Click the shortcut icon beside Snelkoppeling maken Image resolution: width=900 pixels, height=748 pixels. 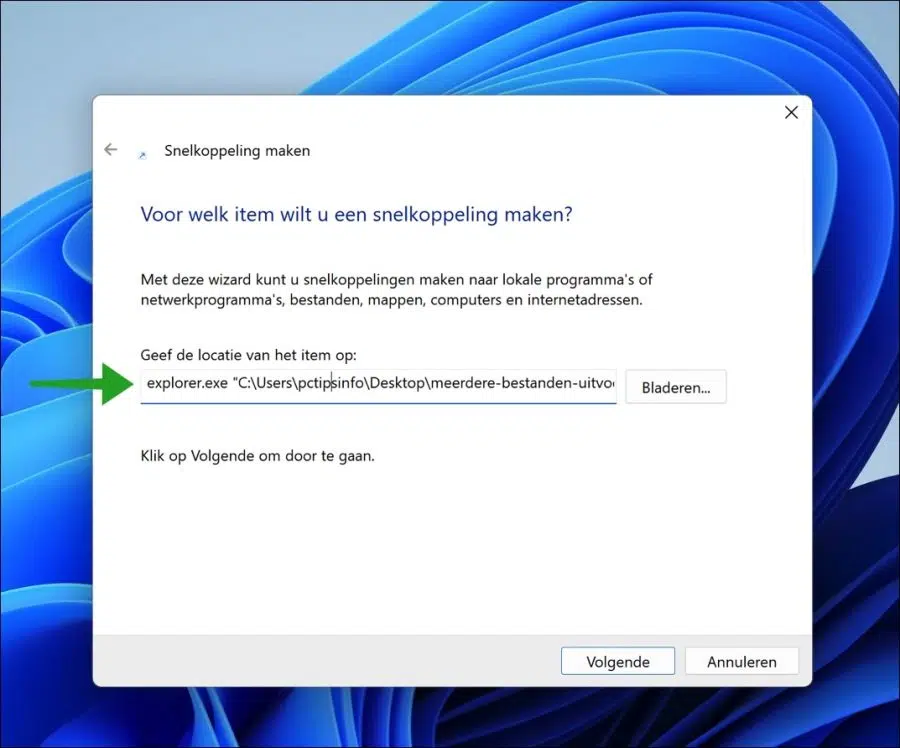click(142, 155)
